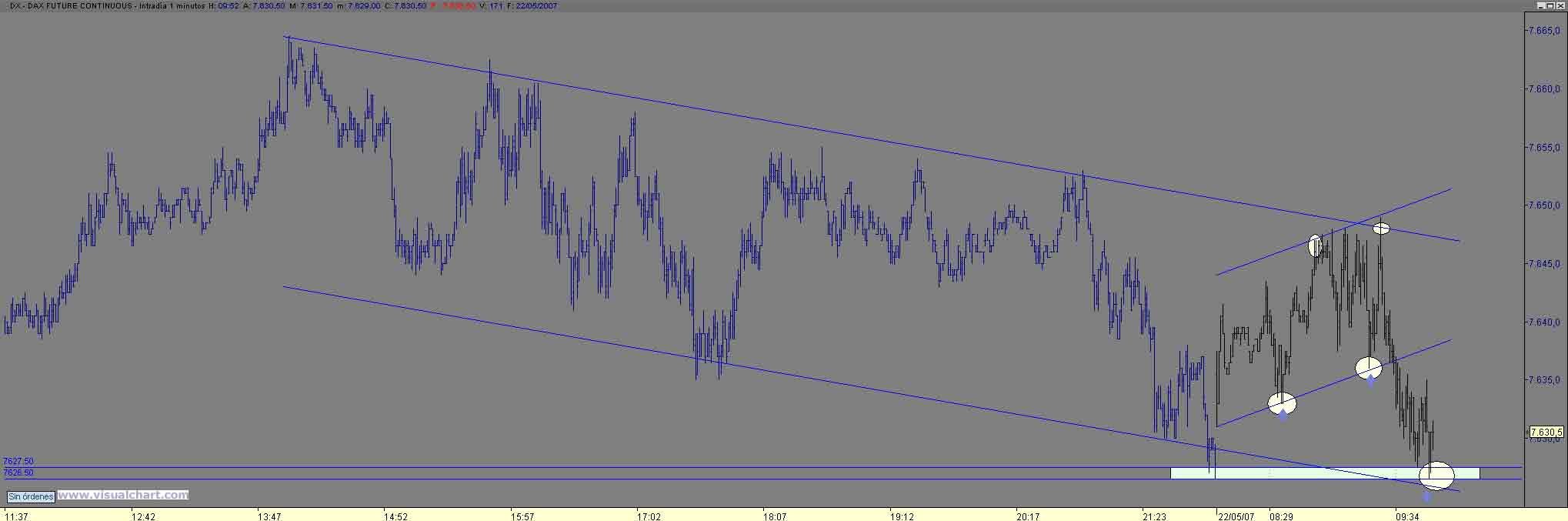Click the C: 7.630,50 close value
Image resolution: width=1568 pixels, height=521 pixels.
pos(405,5)
